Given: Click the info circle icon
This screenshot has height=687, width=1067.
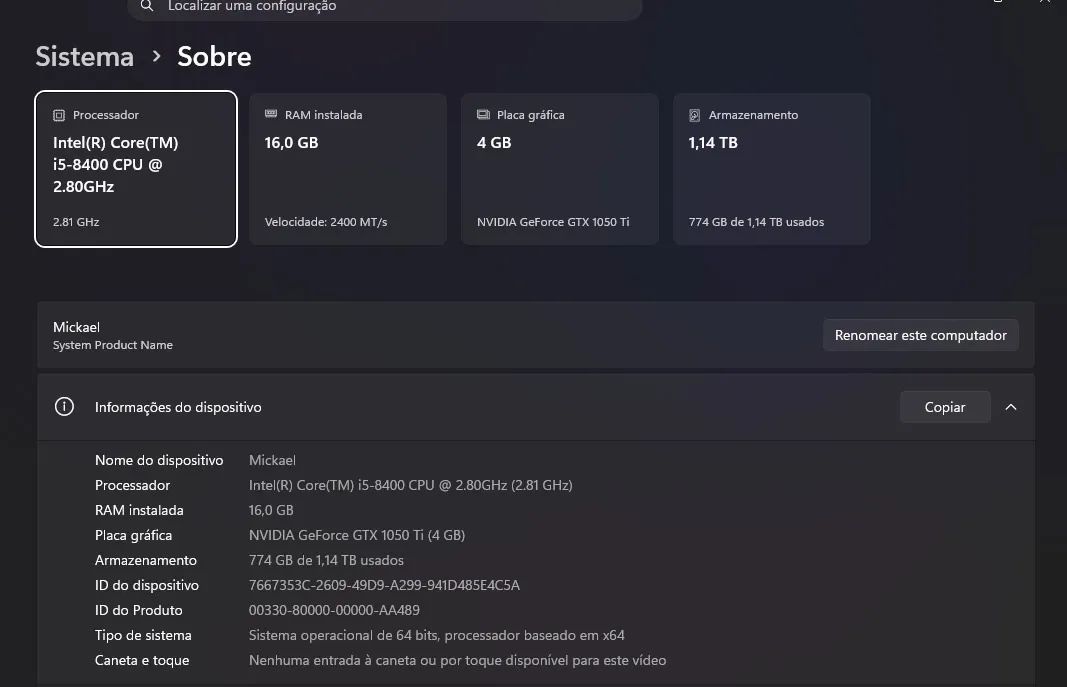Looking at the screenshot, I should [64, 407].
